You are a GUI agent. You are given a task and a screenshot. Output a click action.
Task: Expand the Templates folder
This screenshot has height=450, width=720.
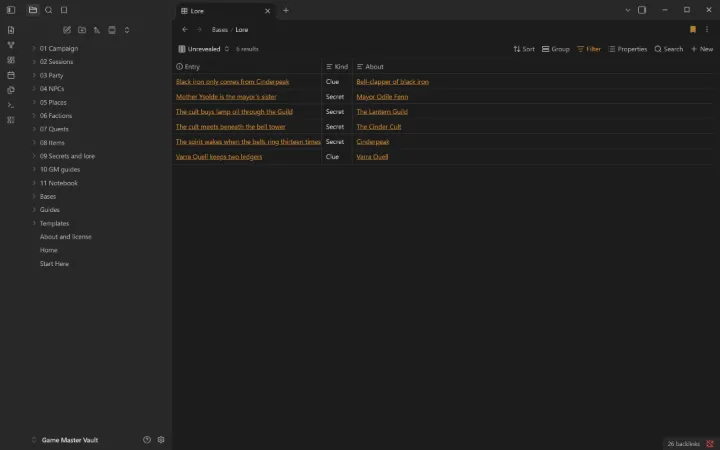click(54, 224)
